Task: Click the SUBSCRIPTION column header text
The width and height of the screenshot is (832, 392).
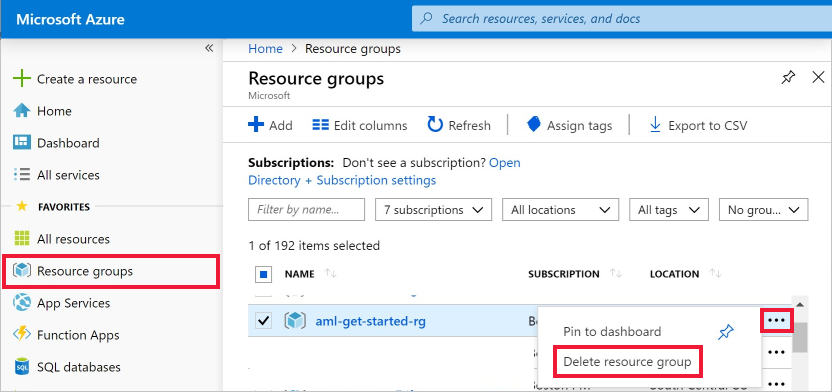Action: click(564, 274)
